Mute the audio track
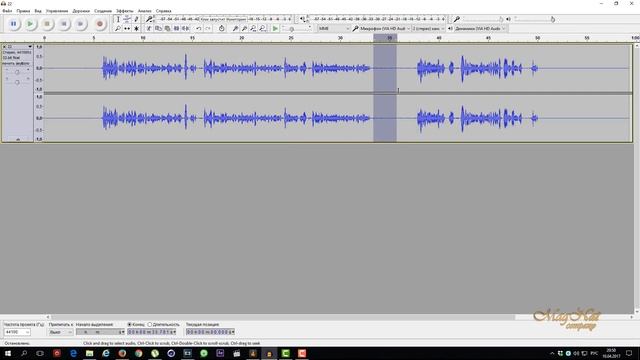 pos(10,63)
